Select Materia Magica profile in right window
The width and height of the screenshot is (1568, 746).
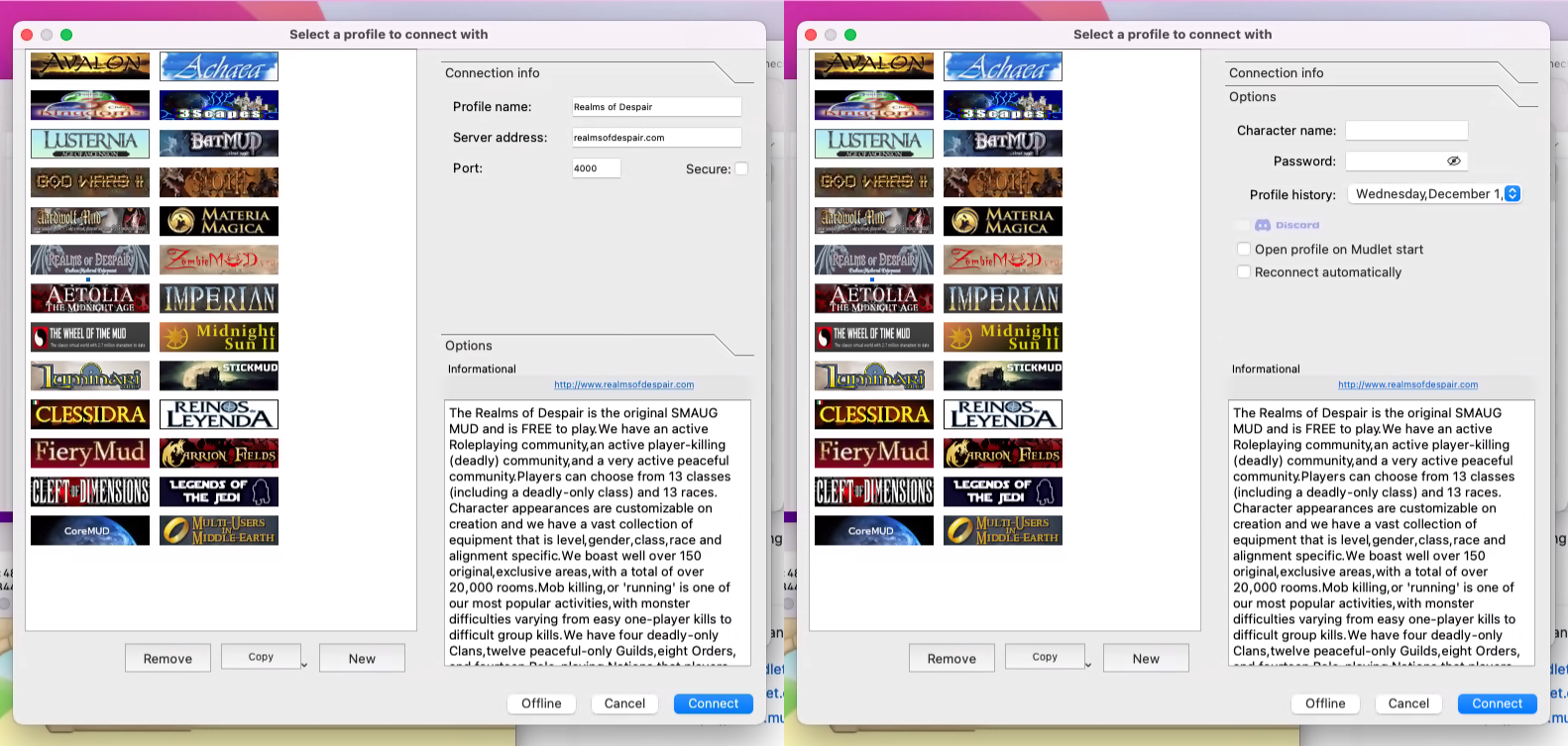point(1003,221)
